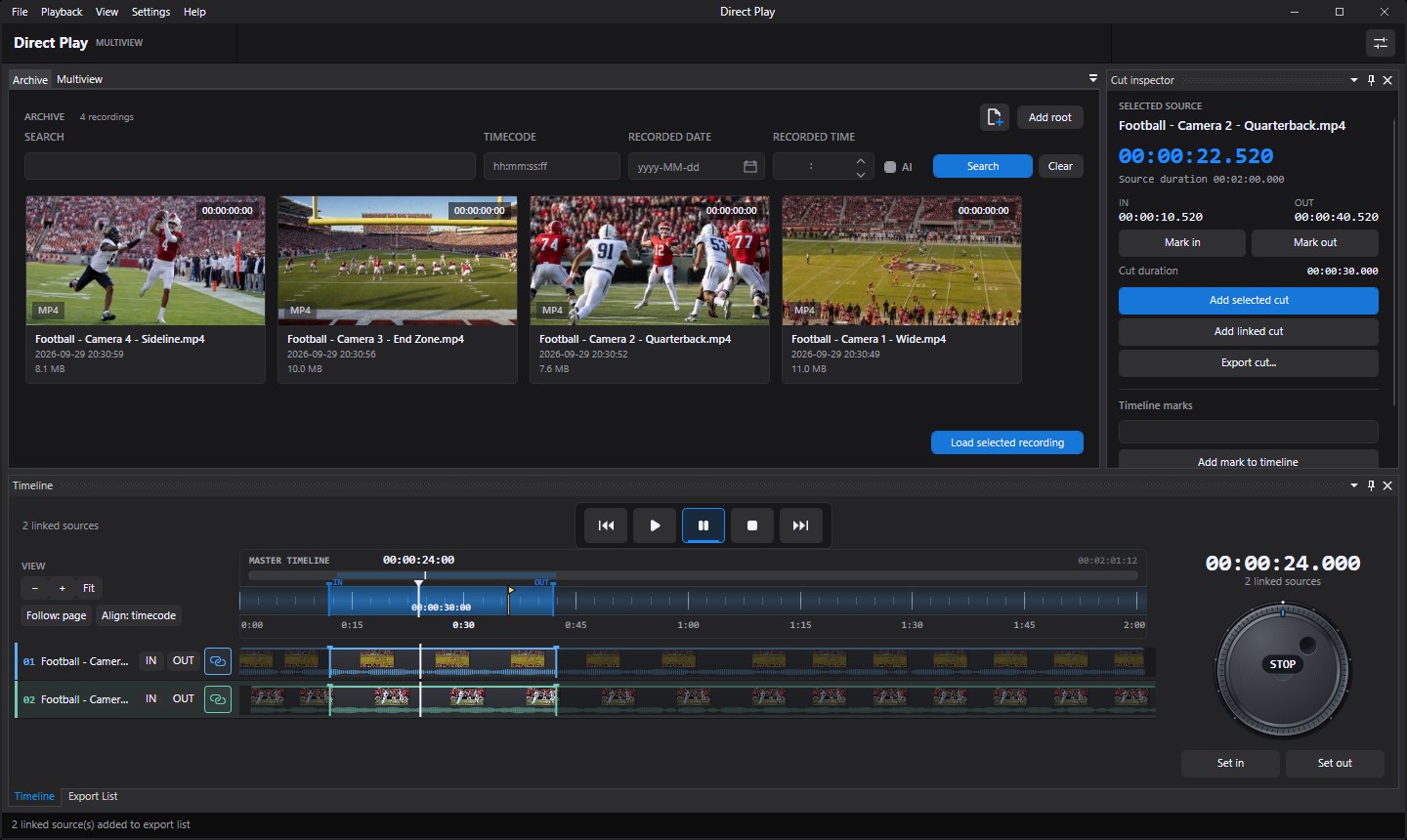This screenshot has height=840, width=1407.
Task: Pause playback with the pause button
Action: 703,525
